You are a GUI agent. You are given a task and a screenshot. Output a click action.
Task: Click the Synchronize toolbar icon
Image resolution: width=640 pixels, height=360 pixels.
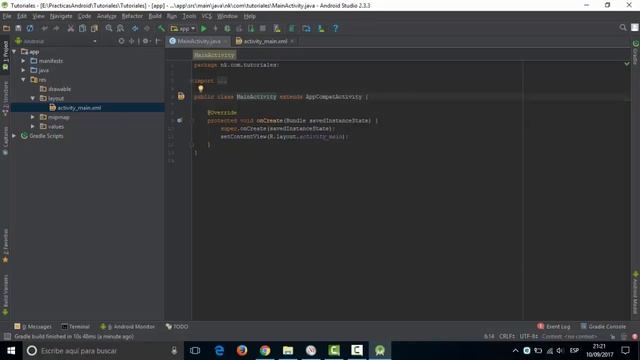30,29
